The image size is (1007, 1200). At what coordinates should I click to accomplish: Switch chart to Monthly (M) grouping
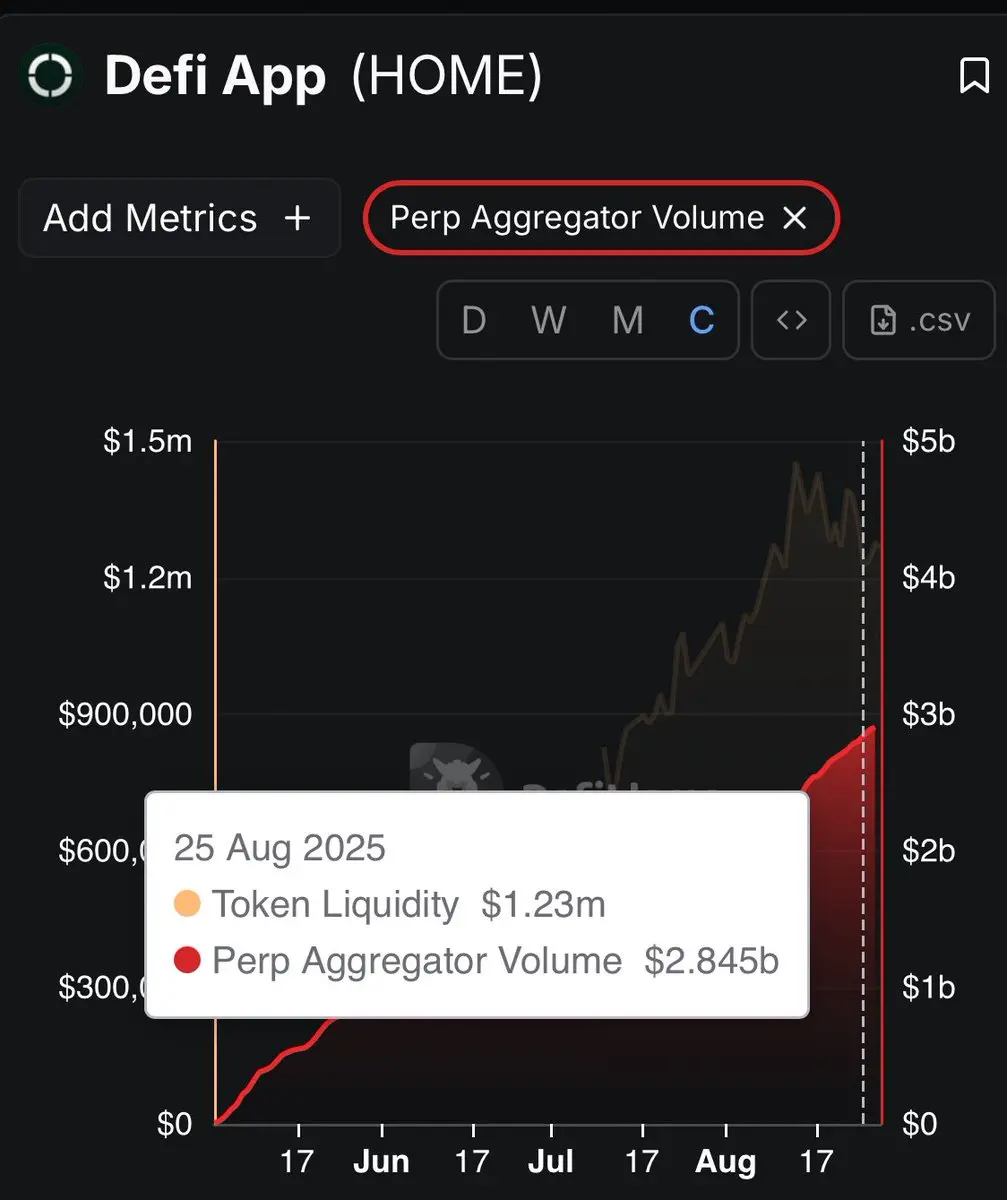point(627,320)
